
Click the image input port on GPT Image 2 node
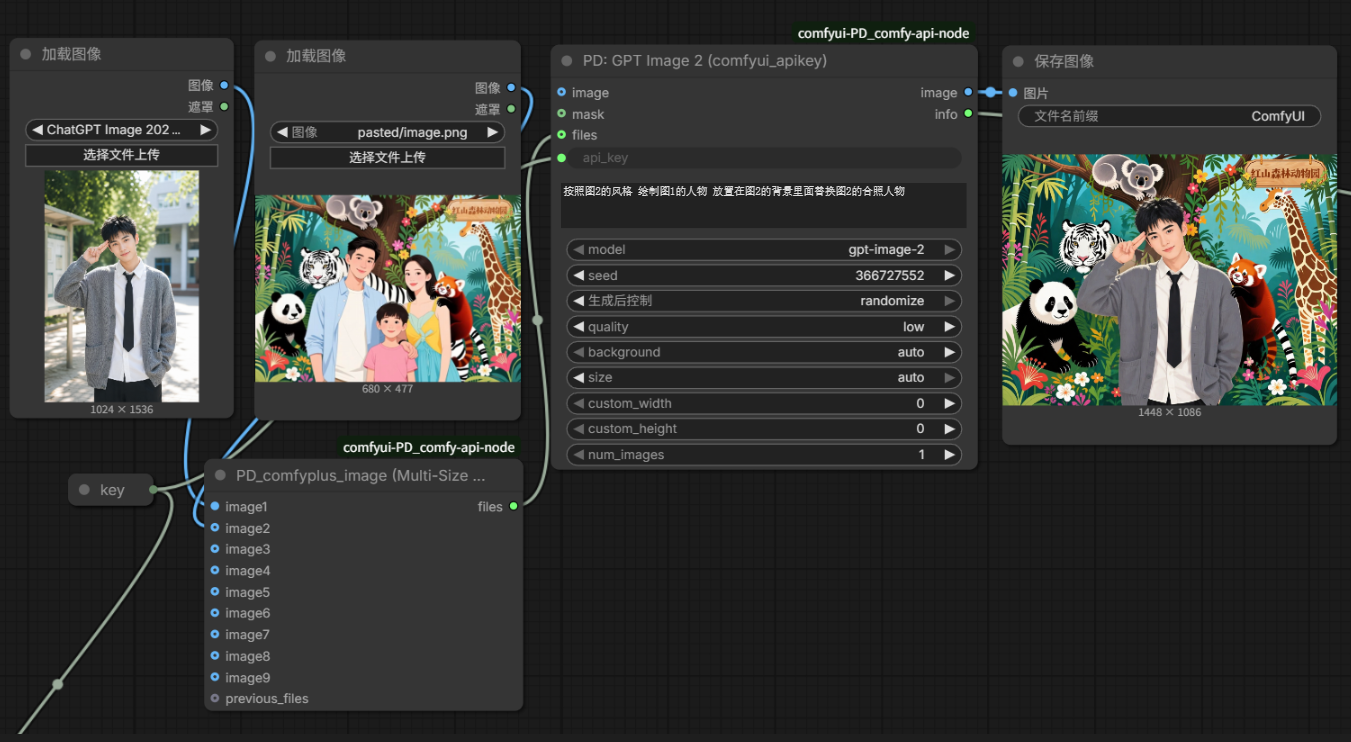point(561,92)
